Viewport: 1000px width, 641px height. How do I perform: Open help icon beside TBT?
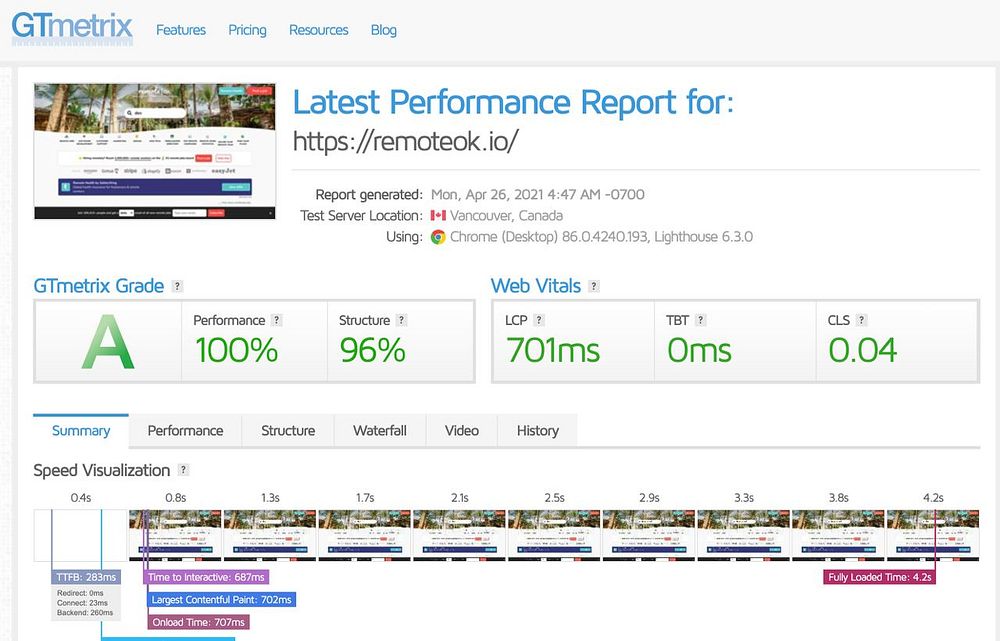point(700,320)
